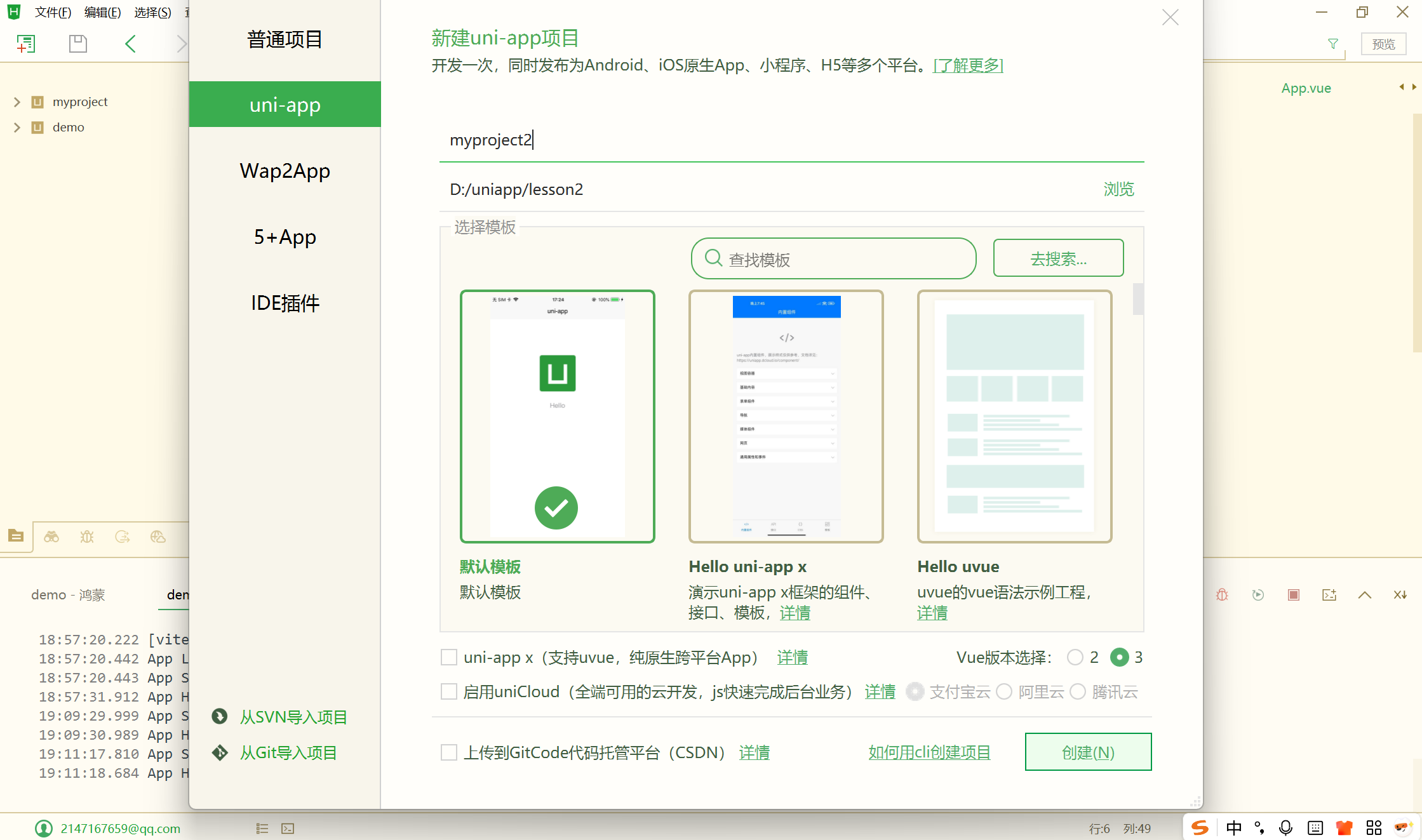The image size is (1422, 840).
Task: Open the 文件(F) menu
Action: click(53, 12)
